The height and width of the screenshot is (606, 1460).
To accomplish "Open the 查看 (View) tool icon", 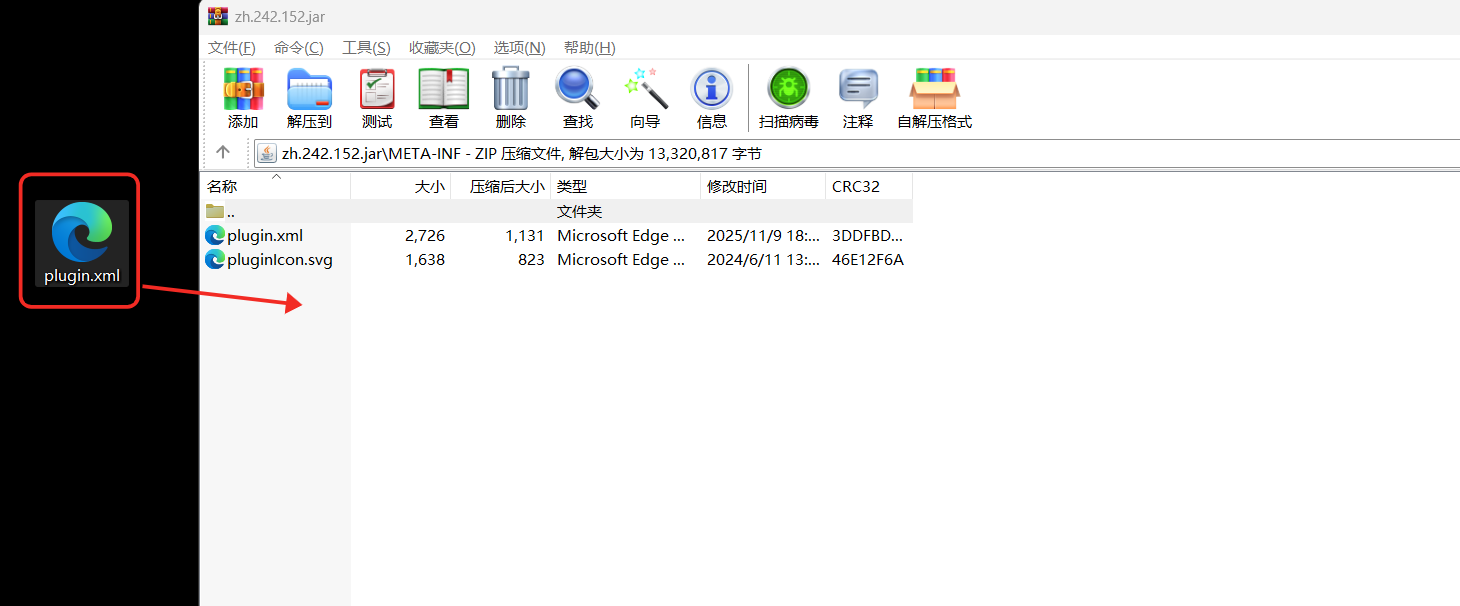I will point(443,97).
